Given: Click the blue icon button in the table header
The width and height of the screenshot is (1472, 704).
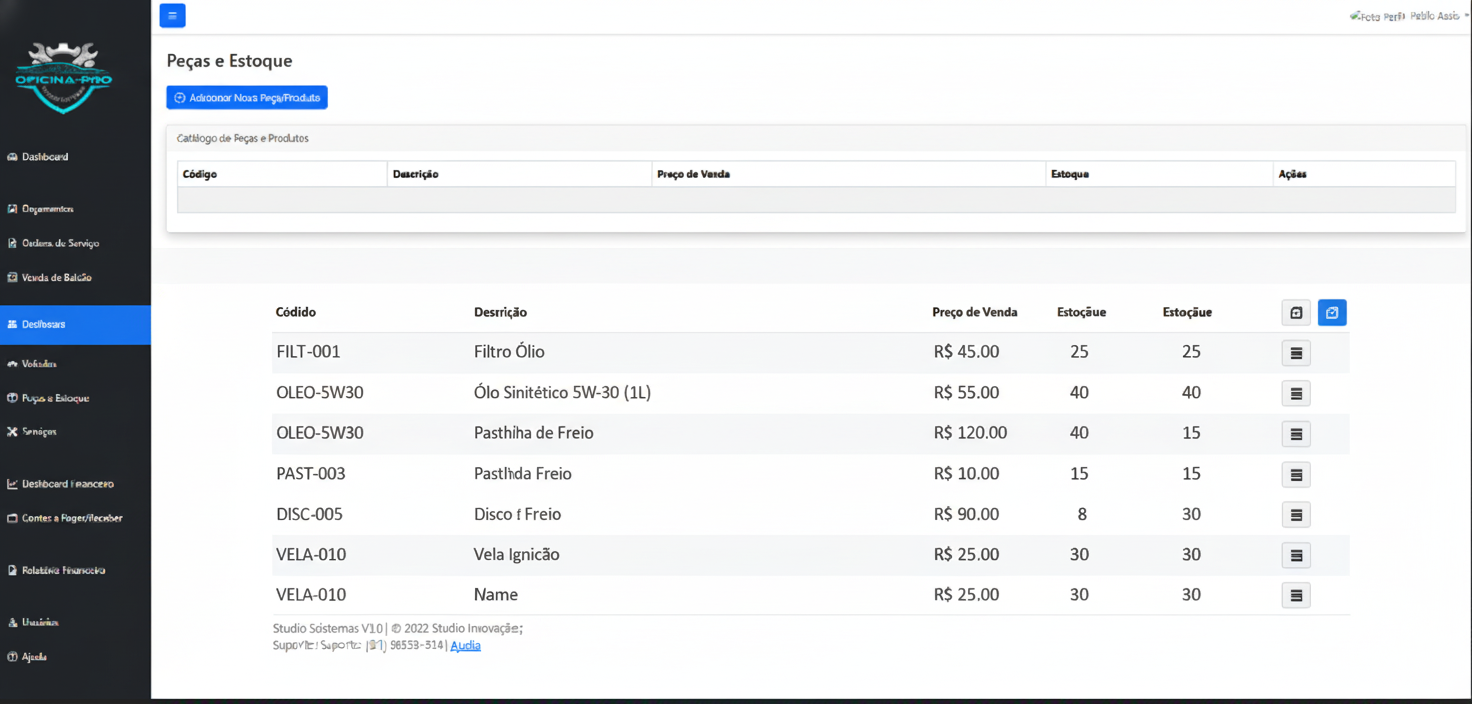Looking at the screenshot, I should (x=1332, y=313).
